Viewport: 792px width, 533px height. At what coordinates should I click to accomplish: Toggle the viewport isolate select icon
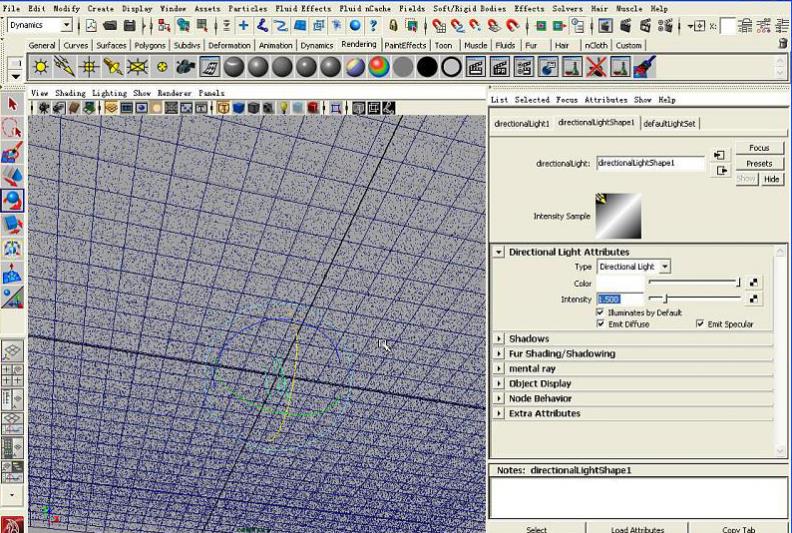[335, 108]
